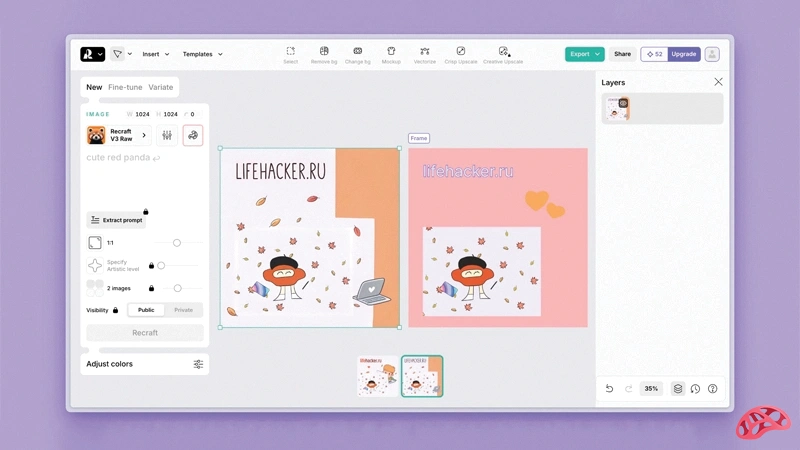800x450 pixels.
Task: Select the highlighted second thumbnail below canvas
Action: [x=422, y=376]
